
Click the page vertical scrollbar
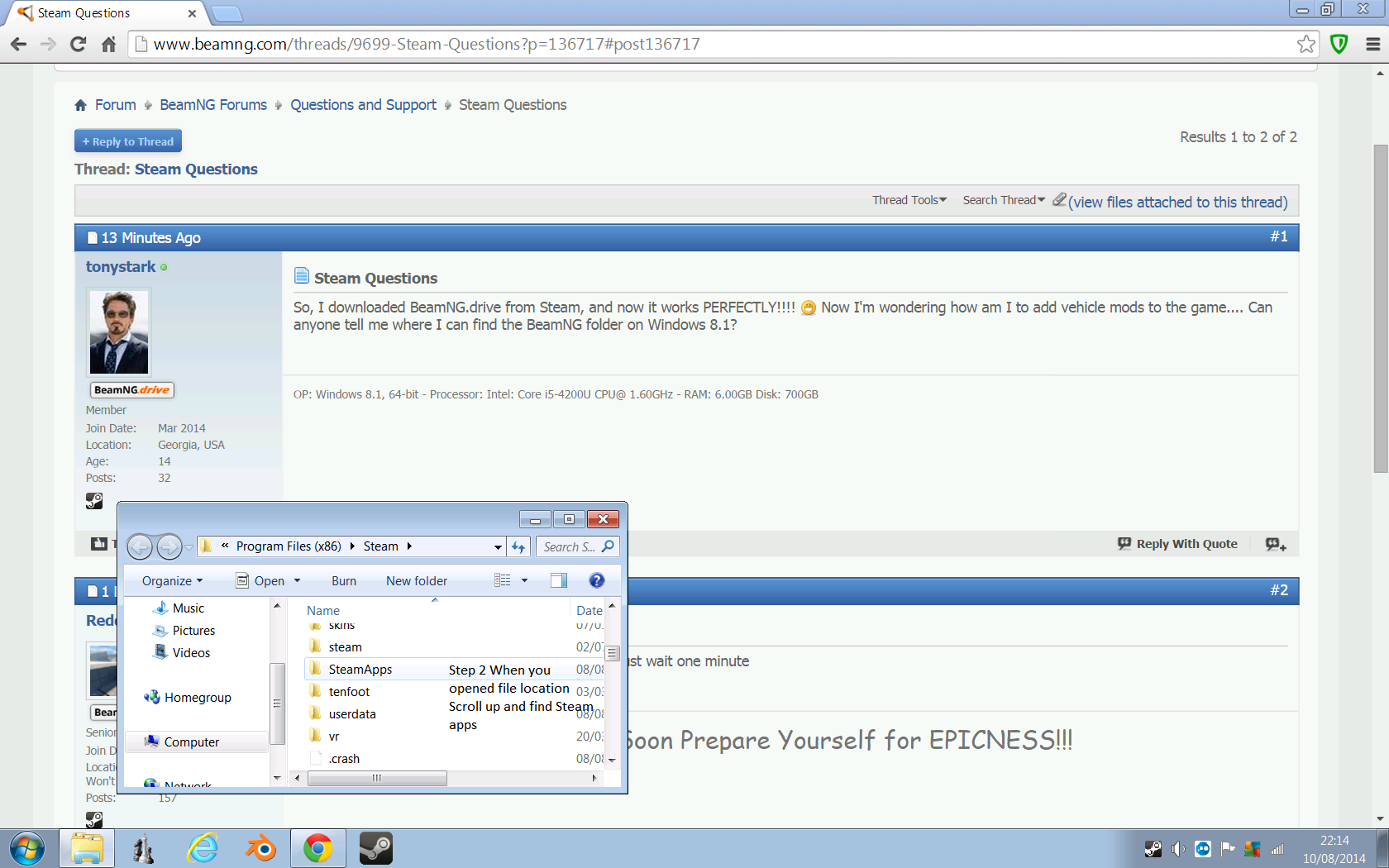(x=1380, y=308)
